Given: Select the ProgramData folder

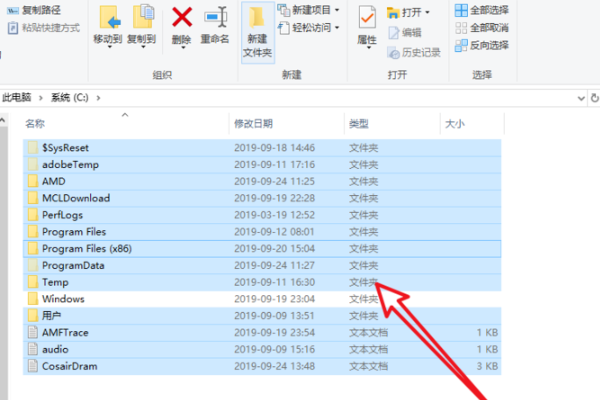Looking at the screenshot, I should tap(262, 266).
